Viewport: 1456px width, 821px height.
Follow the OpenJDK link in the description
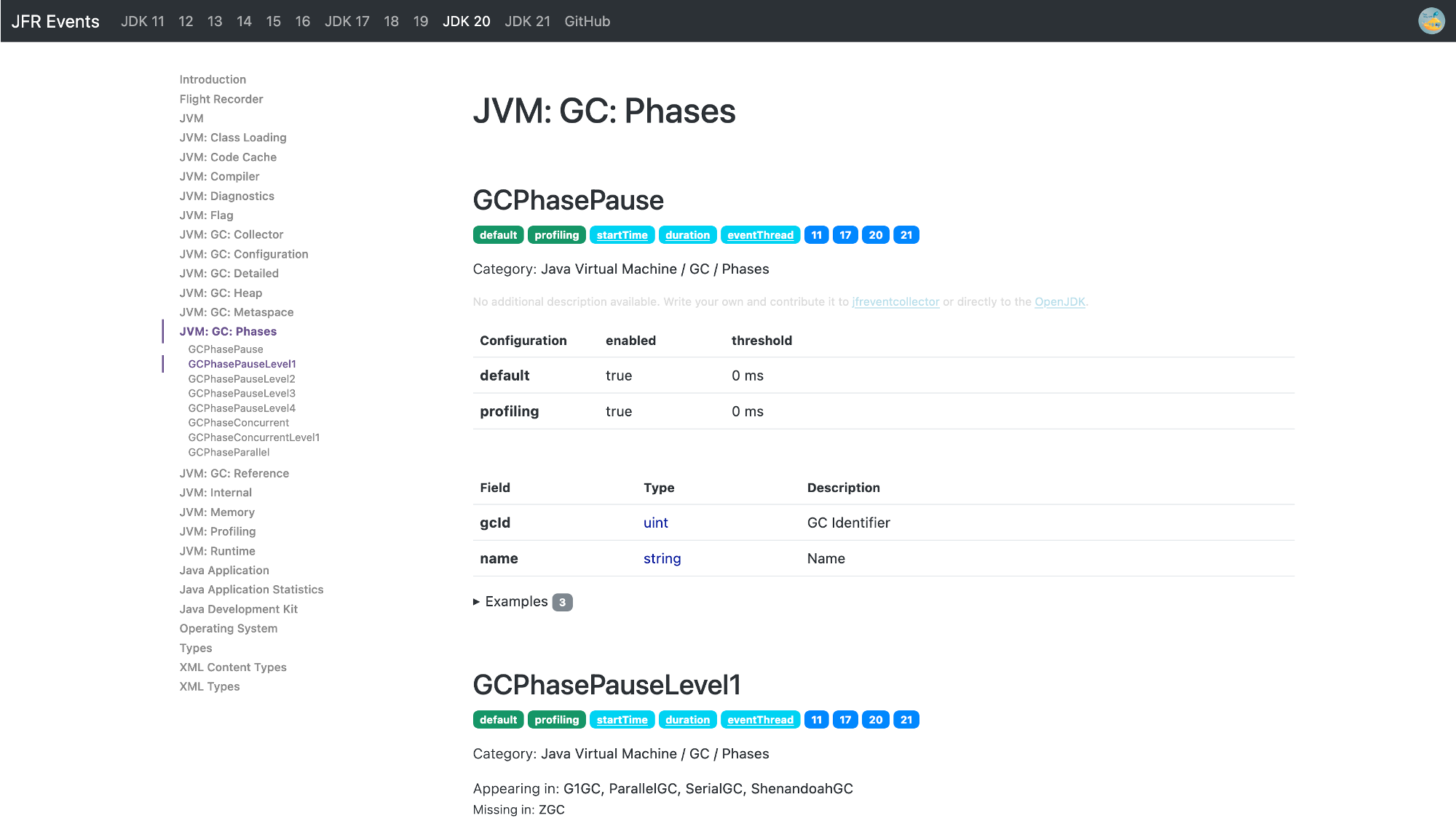[x=1059, y=301]
